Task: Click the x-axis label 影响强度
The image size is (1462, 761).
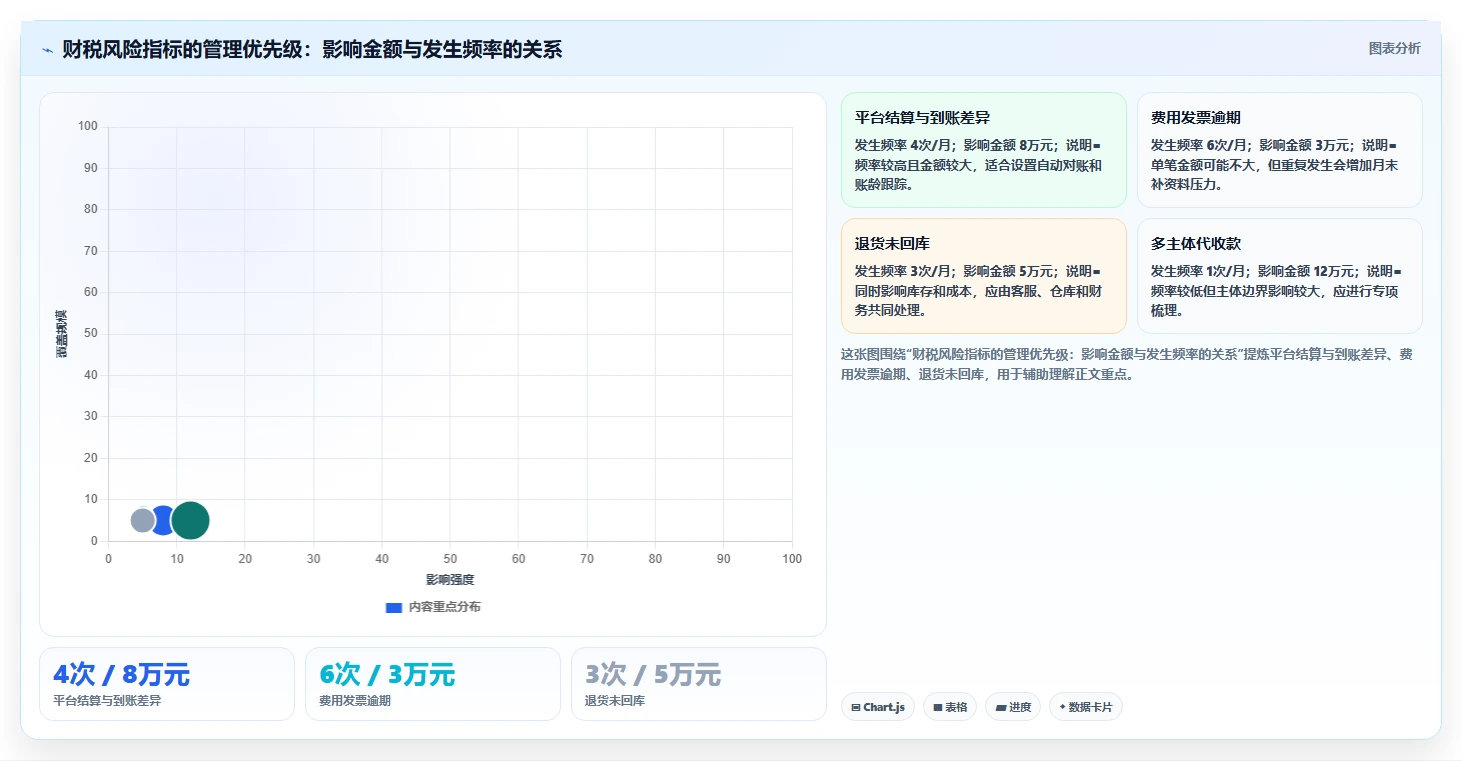Action: point(450,580)
